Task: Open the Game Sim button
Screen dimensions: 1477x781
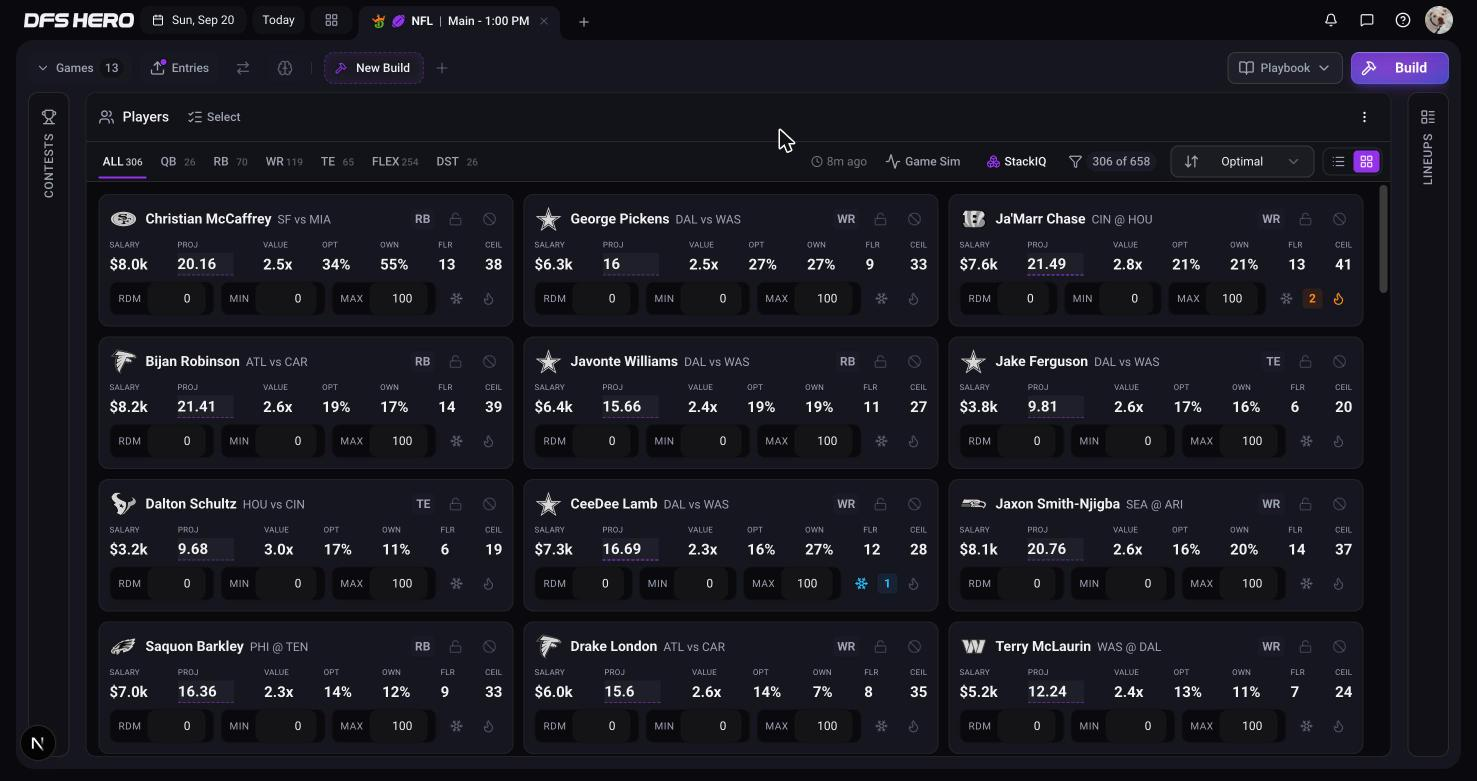Action: coord(923,162)
